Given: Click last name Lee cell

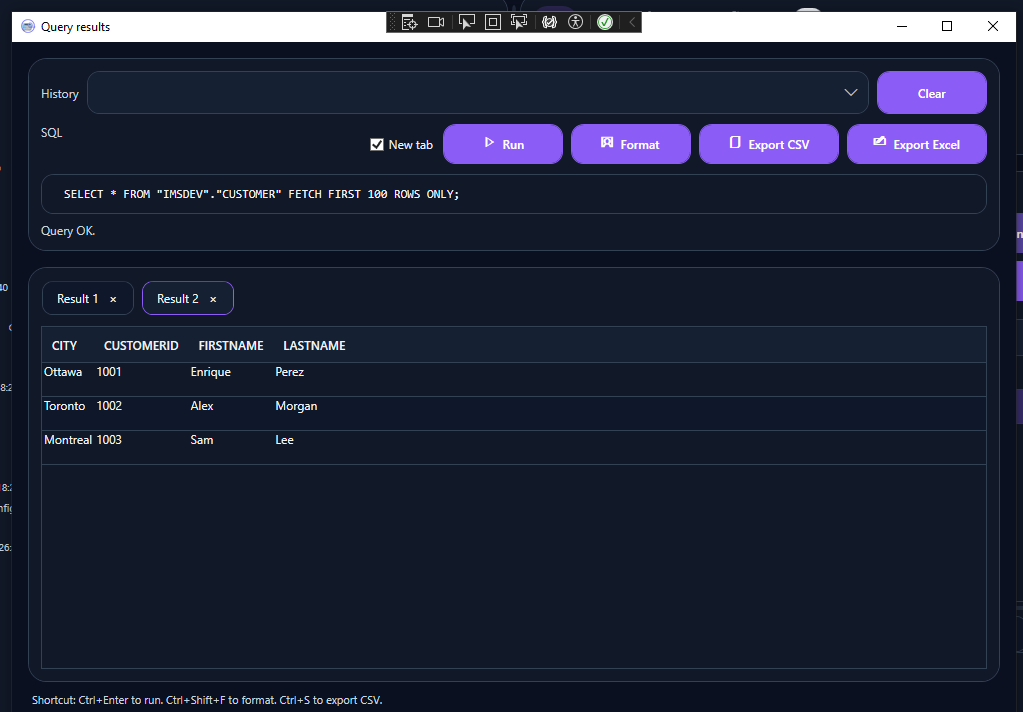Looking at the screenshot, I should coord(284,440).
